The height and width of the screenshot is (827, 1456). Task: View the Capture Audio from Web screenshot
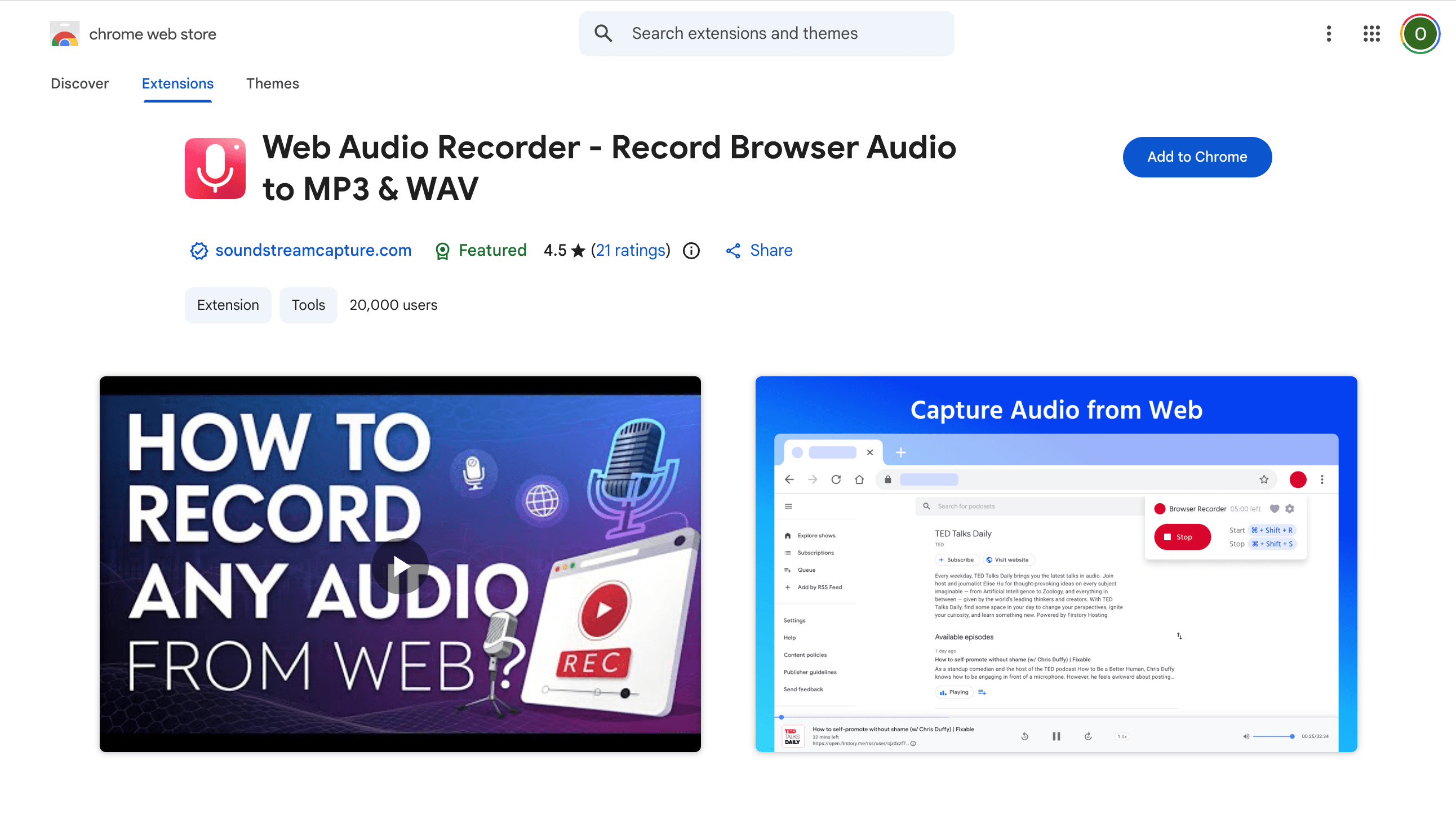pos(1055,565)
